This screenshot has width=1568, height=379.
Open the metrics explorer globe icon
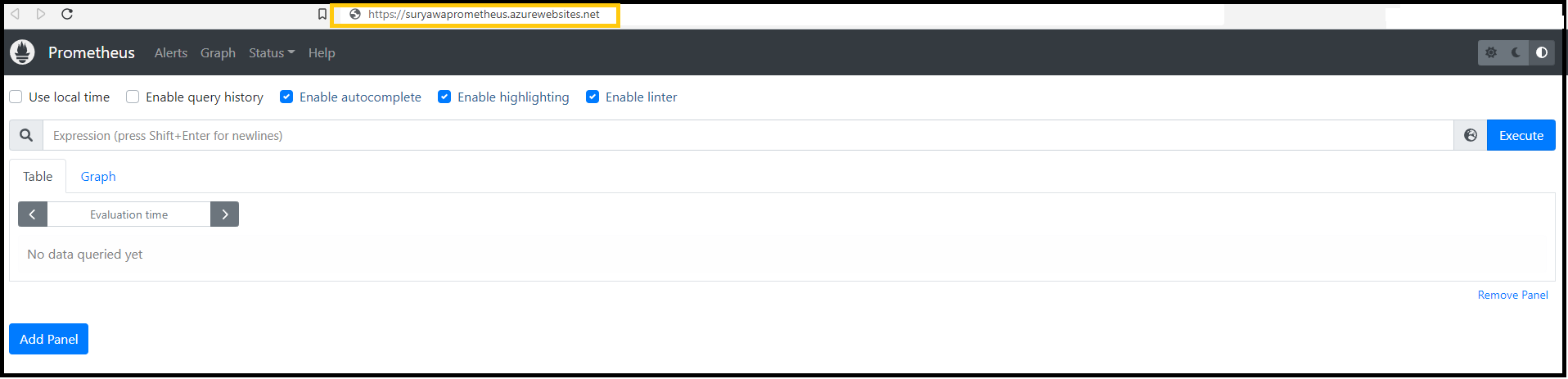(x=1471, y=135)
